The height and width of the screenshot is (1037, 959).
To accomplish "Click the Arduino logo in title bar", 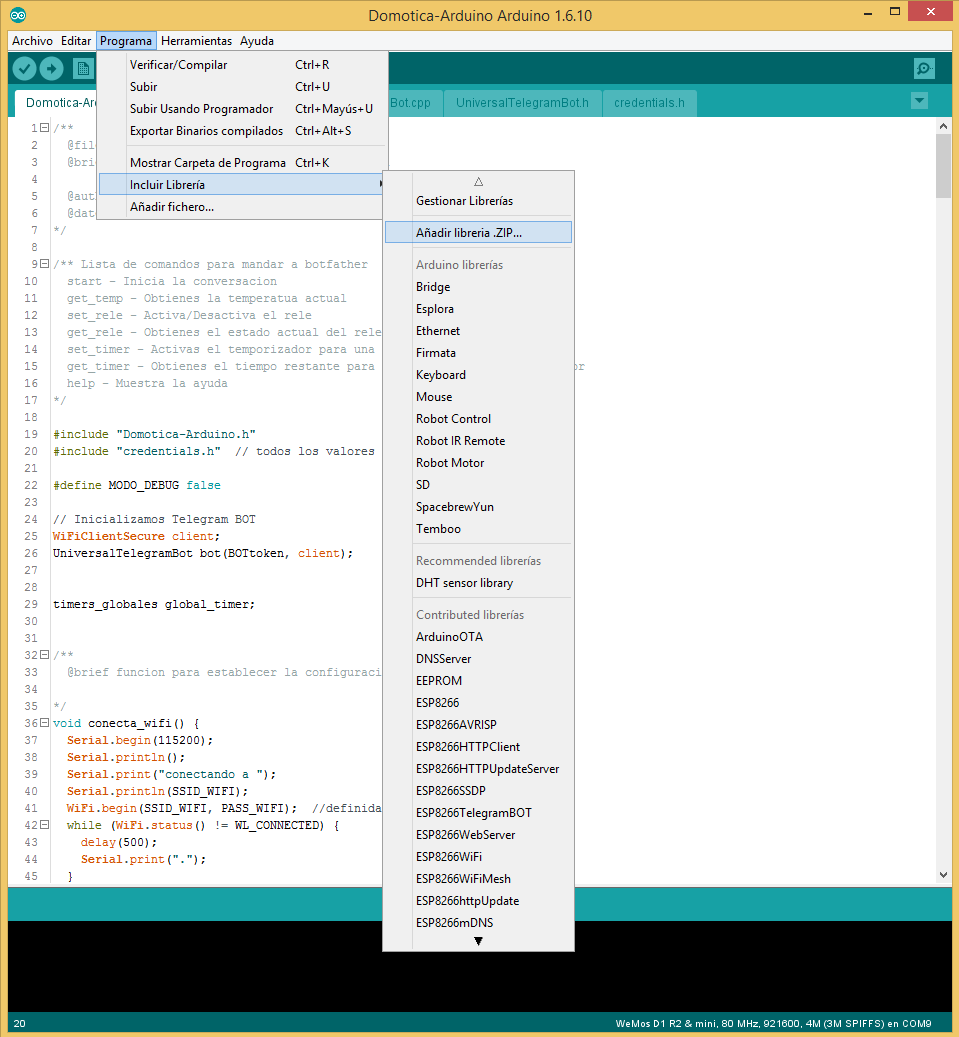I will pos(19,15).
